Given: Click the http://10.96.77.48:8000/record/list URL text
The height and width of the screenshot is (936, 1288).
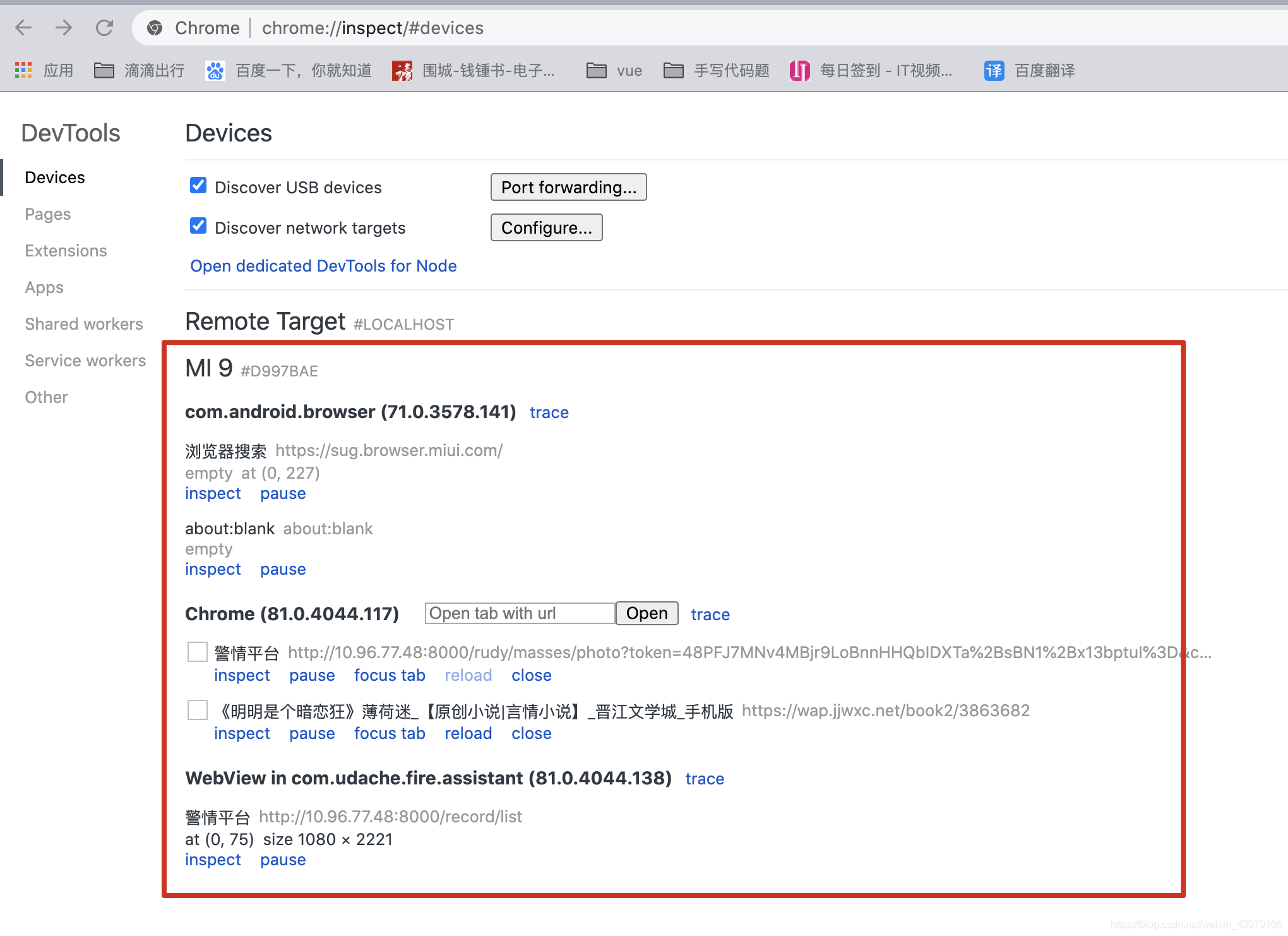Looking at the screenshot, I should pos(391,817).
